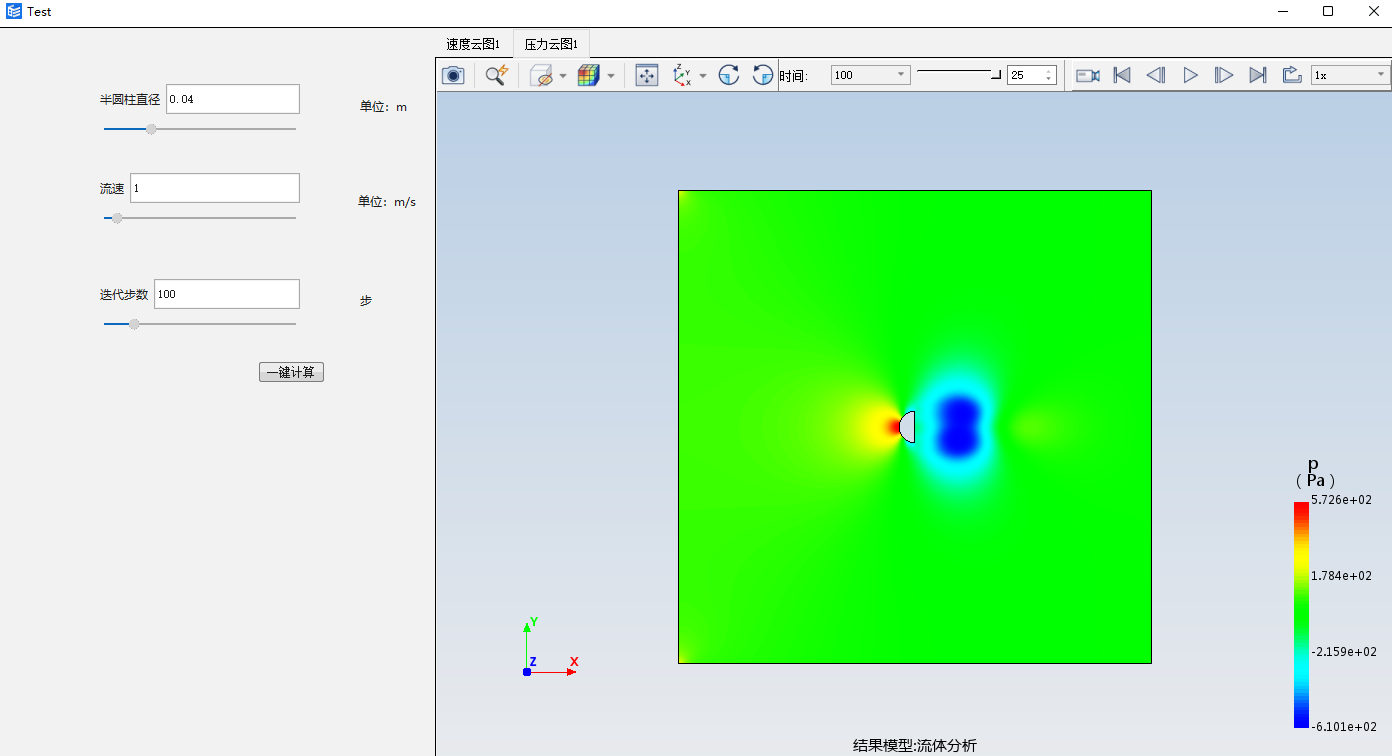Decrease frame number with spinner down arrow
The height and width of the screenshot is (756, 1392).
click(x=1049, y=79)
